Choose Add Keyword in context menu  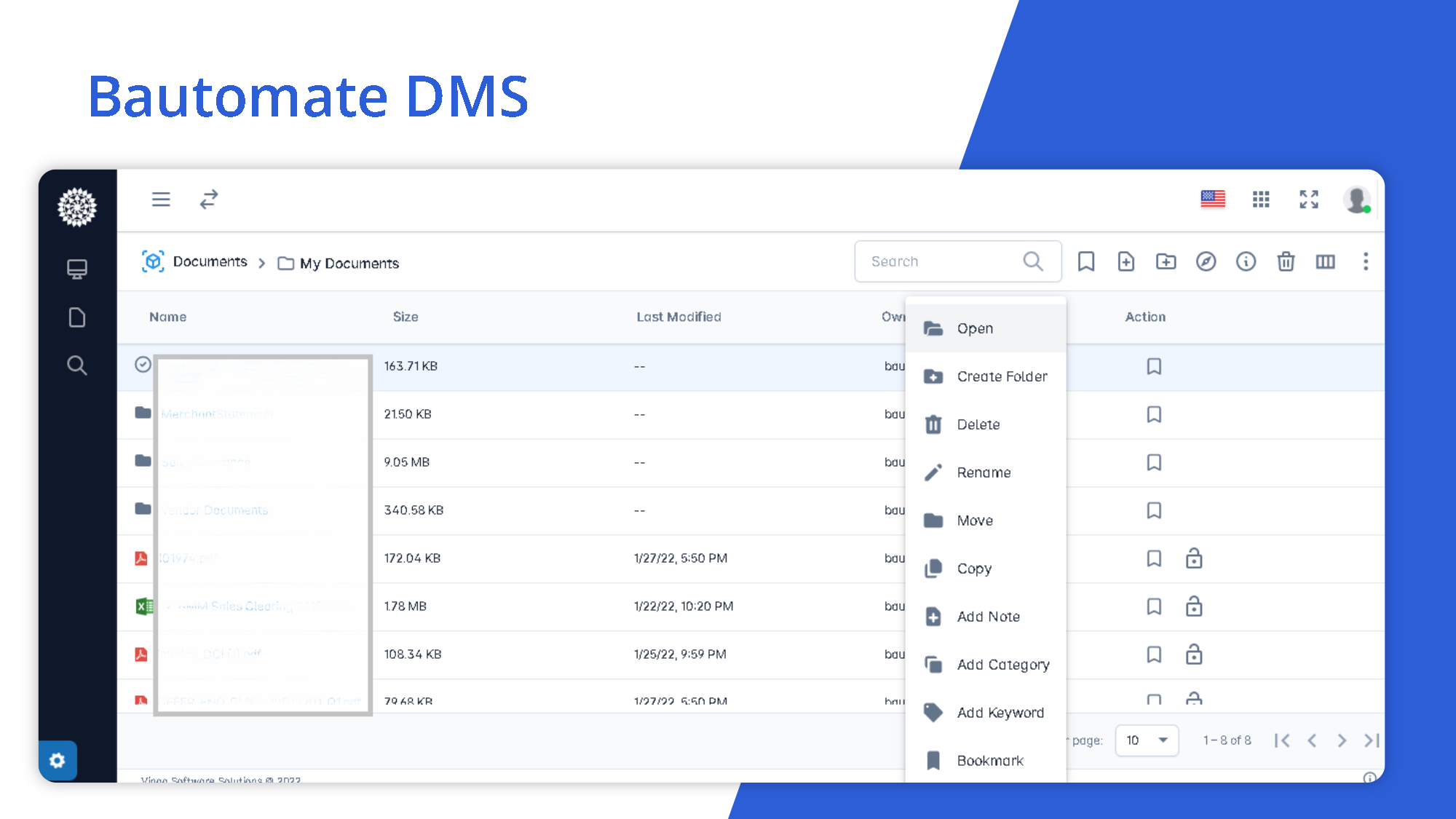1000,713
